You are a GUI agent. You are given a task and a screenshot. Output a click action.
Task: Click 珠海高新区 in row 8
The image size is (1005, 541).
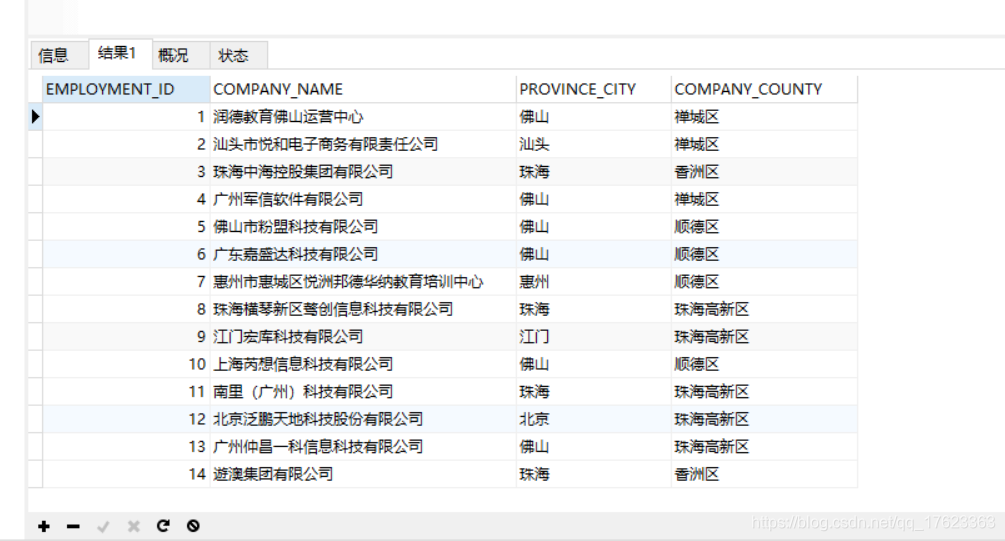(764, 310)
